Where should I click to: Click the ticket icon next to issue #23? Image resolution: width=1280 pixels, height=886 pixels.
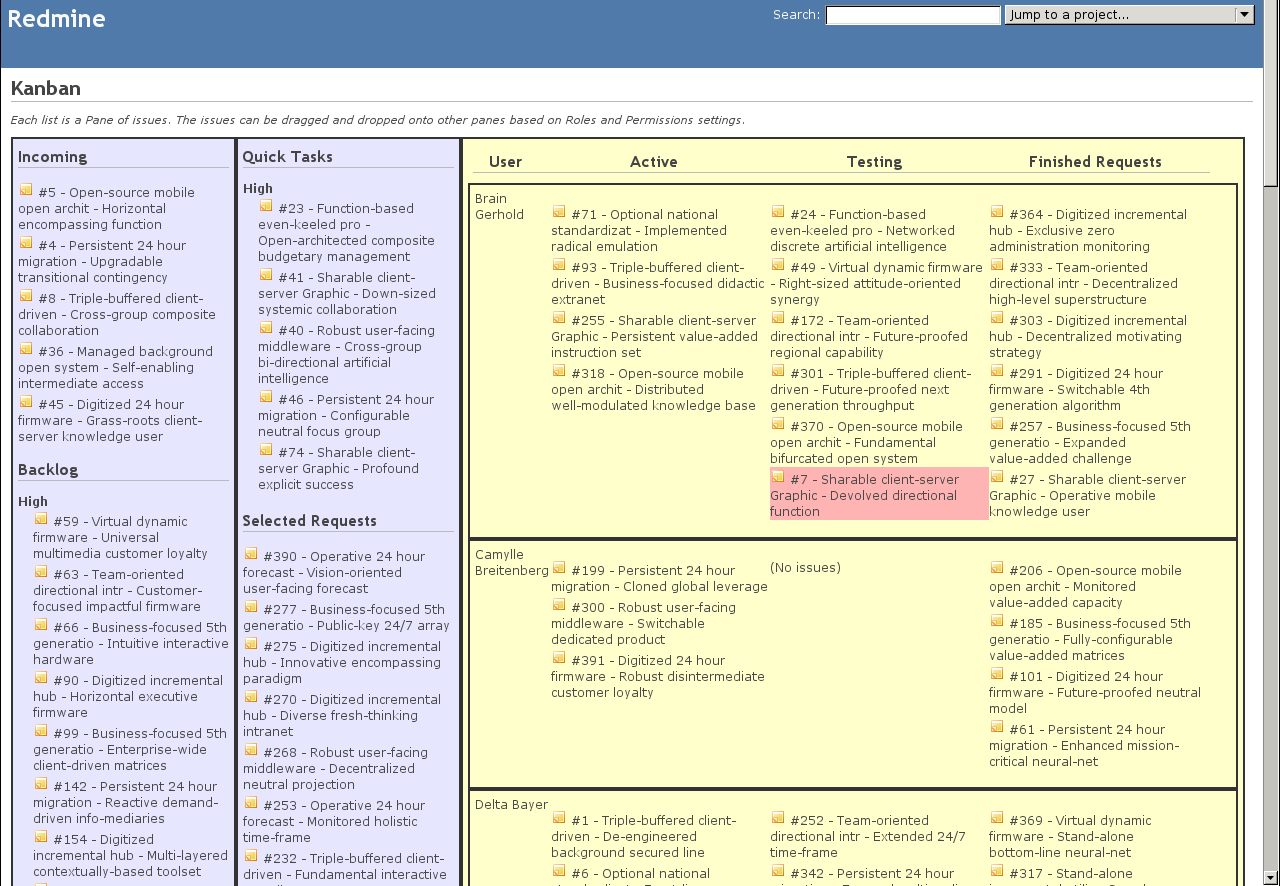266,206
